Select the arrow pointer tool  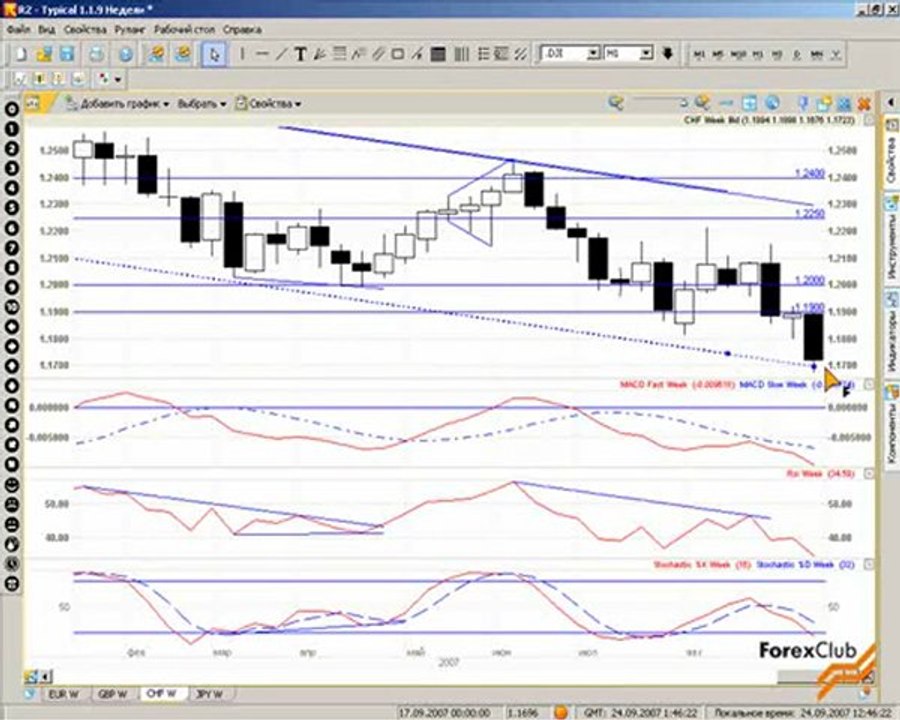[214, 55]
